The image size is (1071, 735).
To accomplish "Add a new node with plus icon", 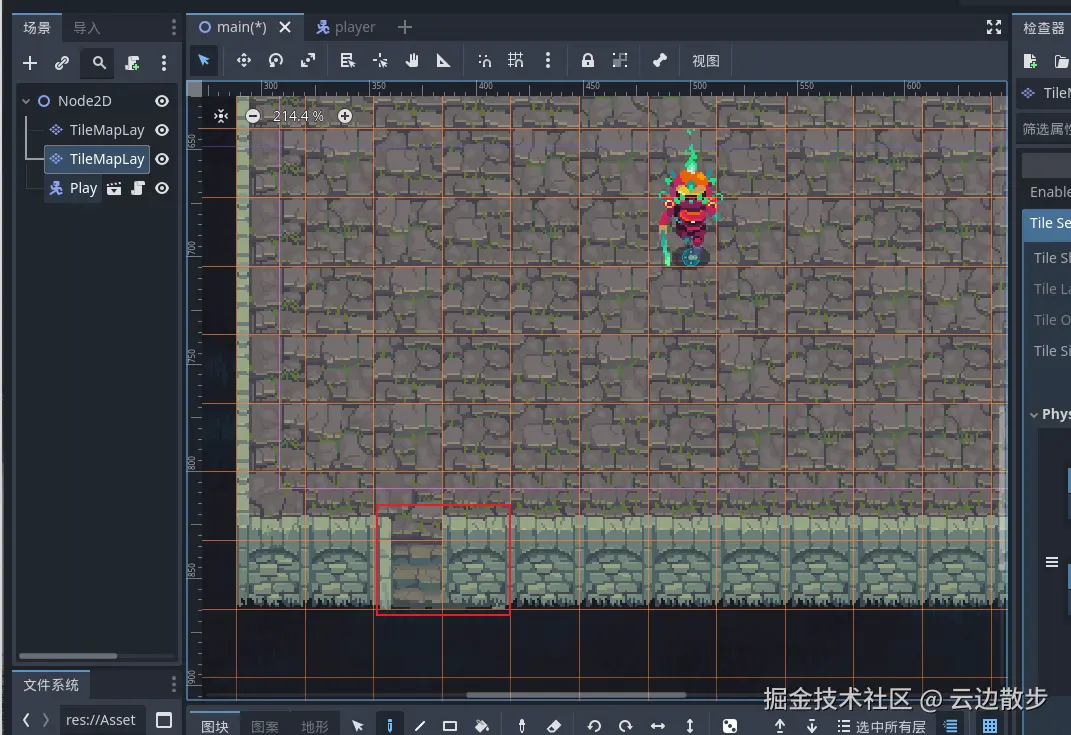I will point(30,63).
